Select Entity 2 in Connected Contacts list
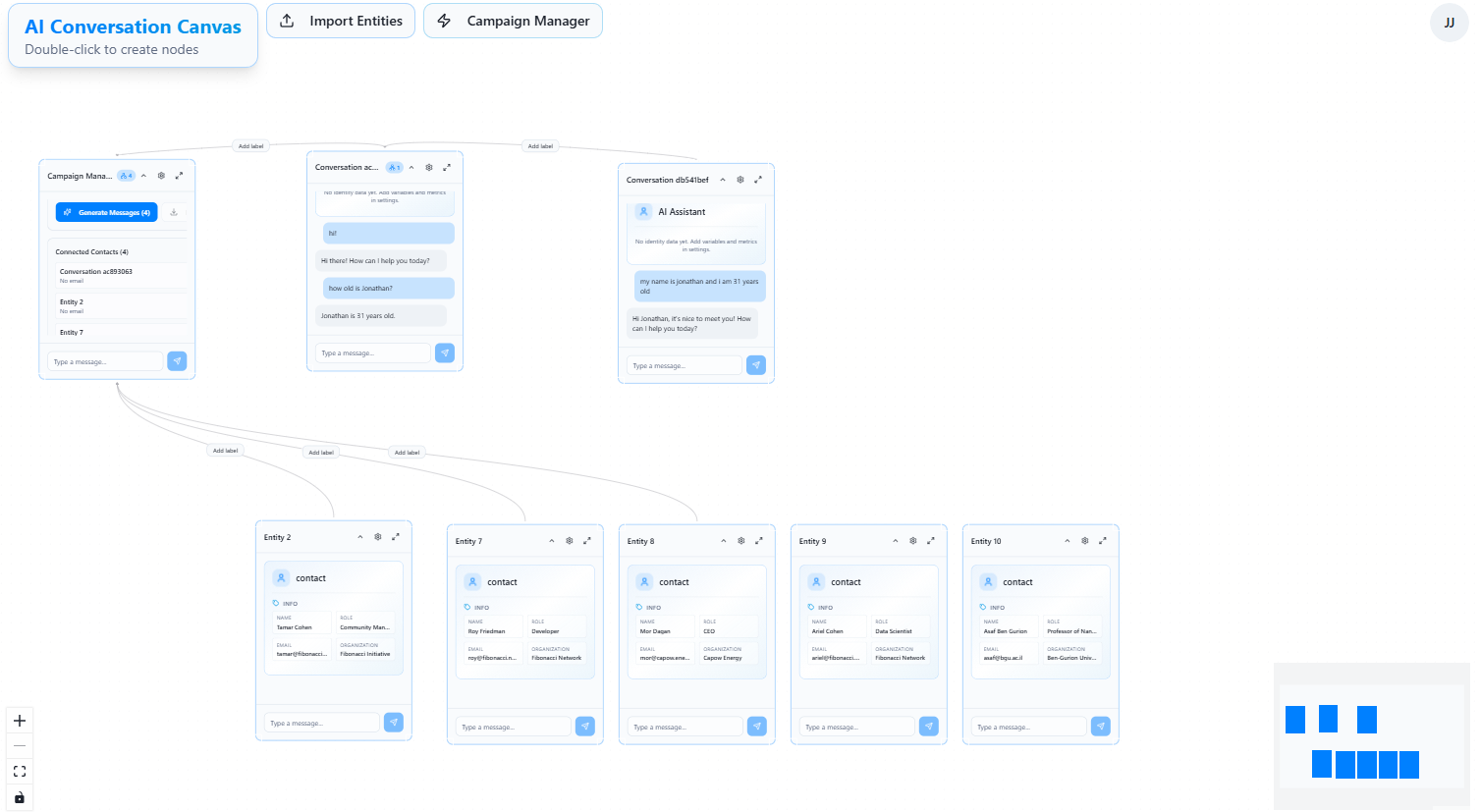The image size is (1480, 812). click(122, 305)
